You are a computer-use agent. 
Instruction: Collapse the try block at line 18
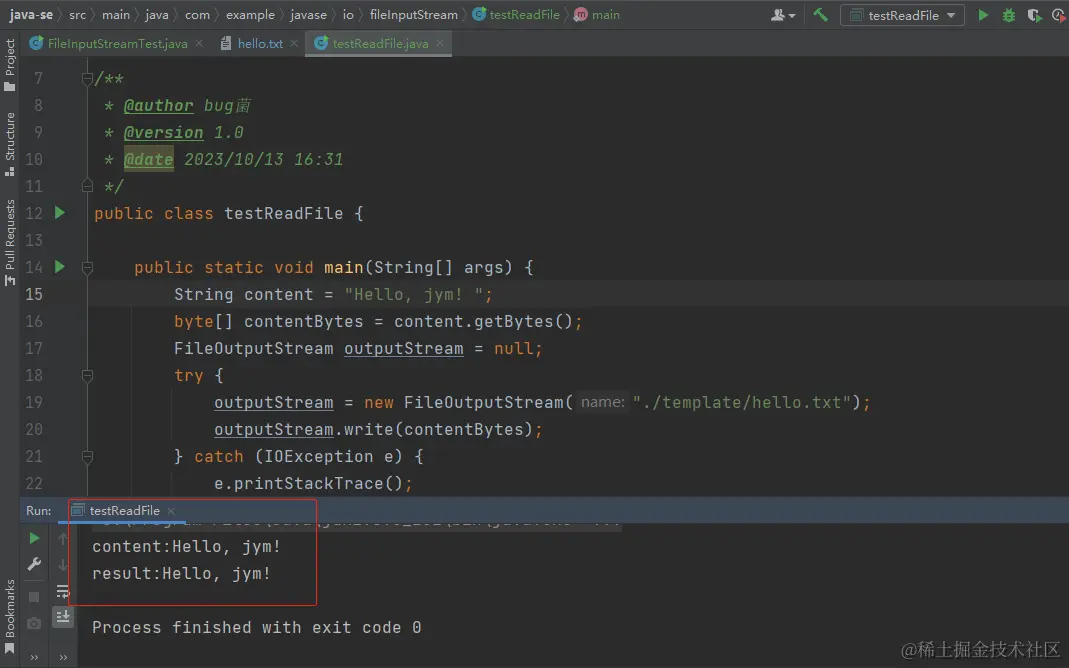pos(87,375)
